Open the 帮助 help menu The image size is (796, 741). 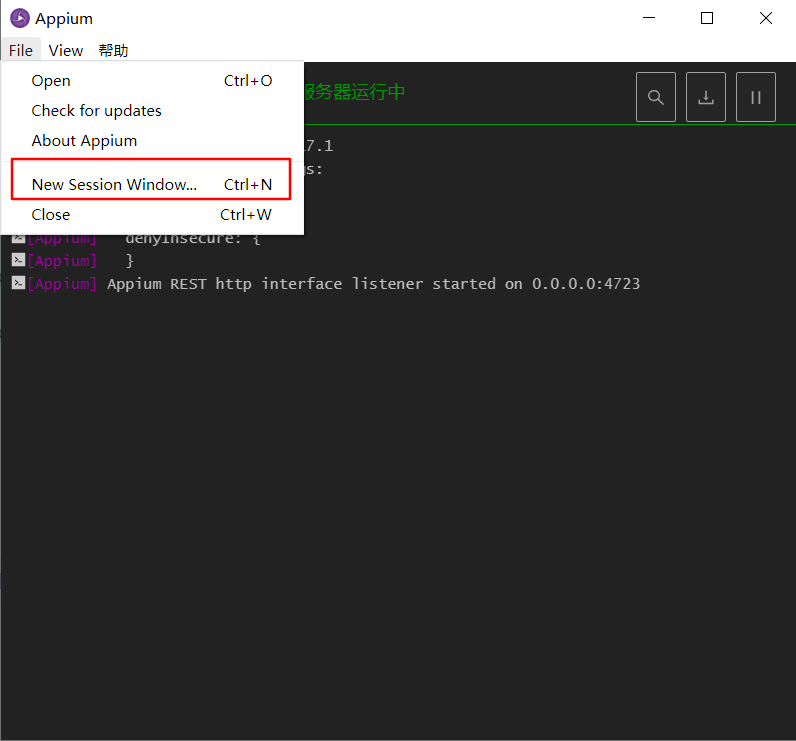pos(113,51)
